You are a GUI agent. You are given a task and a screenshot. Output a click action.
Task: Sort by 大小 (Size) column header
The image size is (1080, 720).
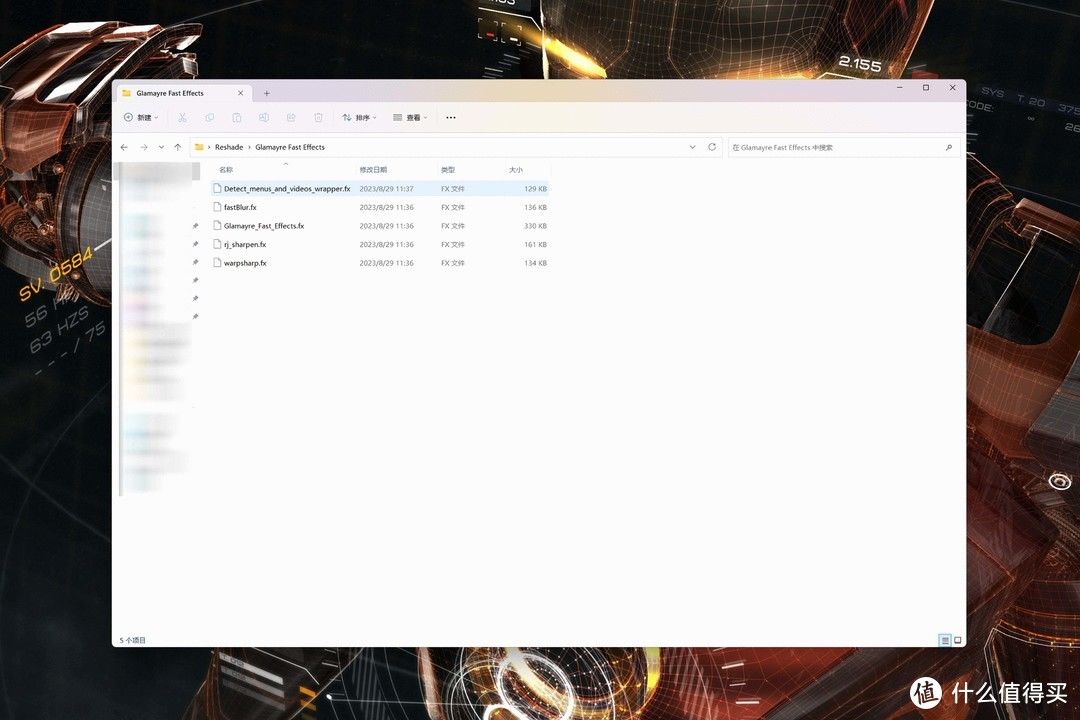(516, 169)
